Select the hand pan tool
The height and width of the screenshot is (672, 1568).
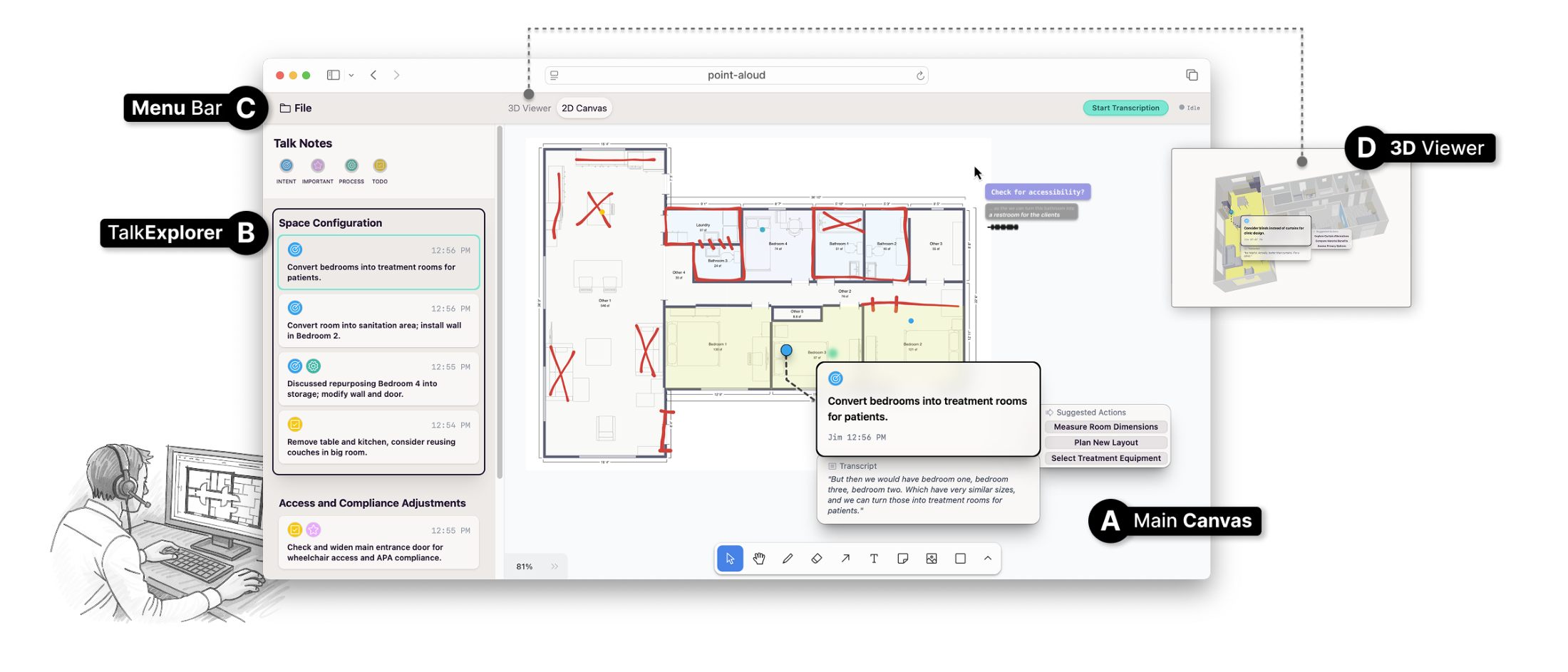click(x=759, y=559)
